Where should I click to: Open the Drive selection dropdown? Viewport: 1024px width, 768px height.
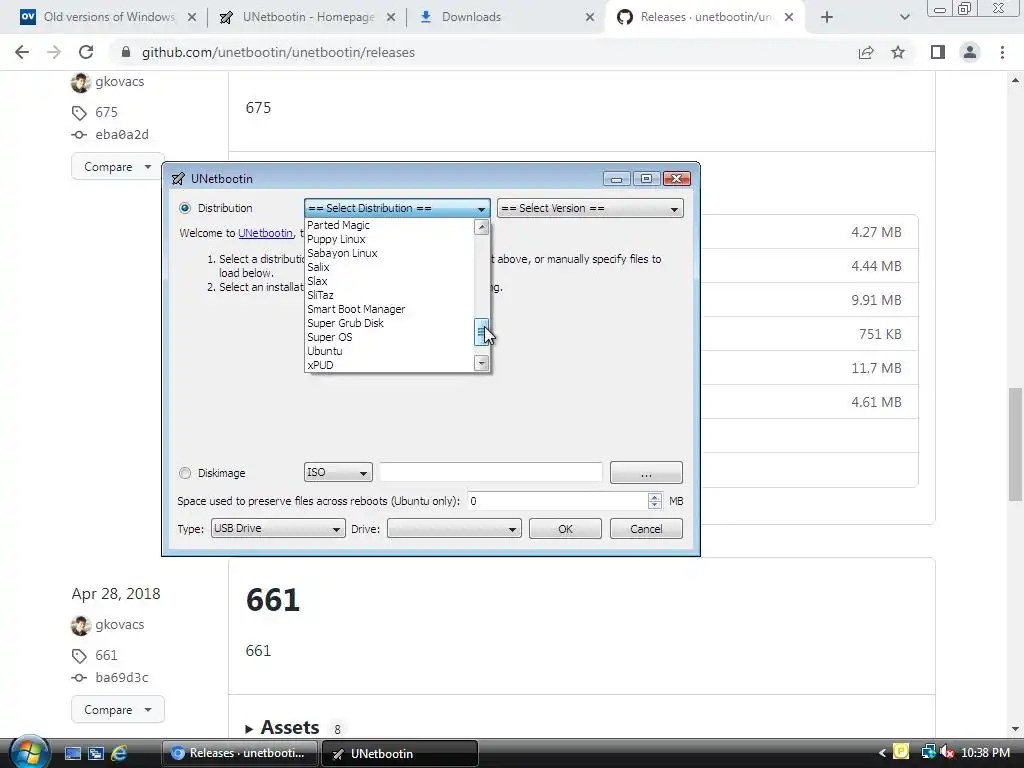[x=454, y=528]
